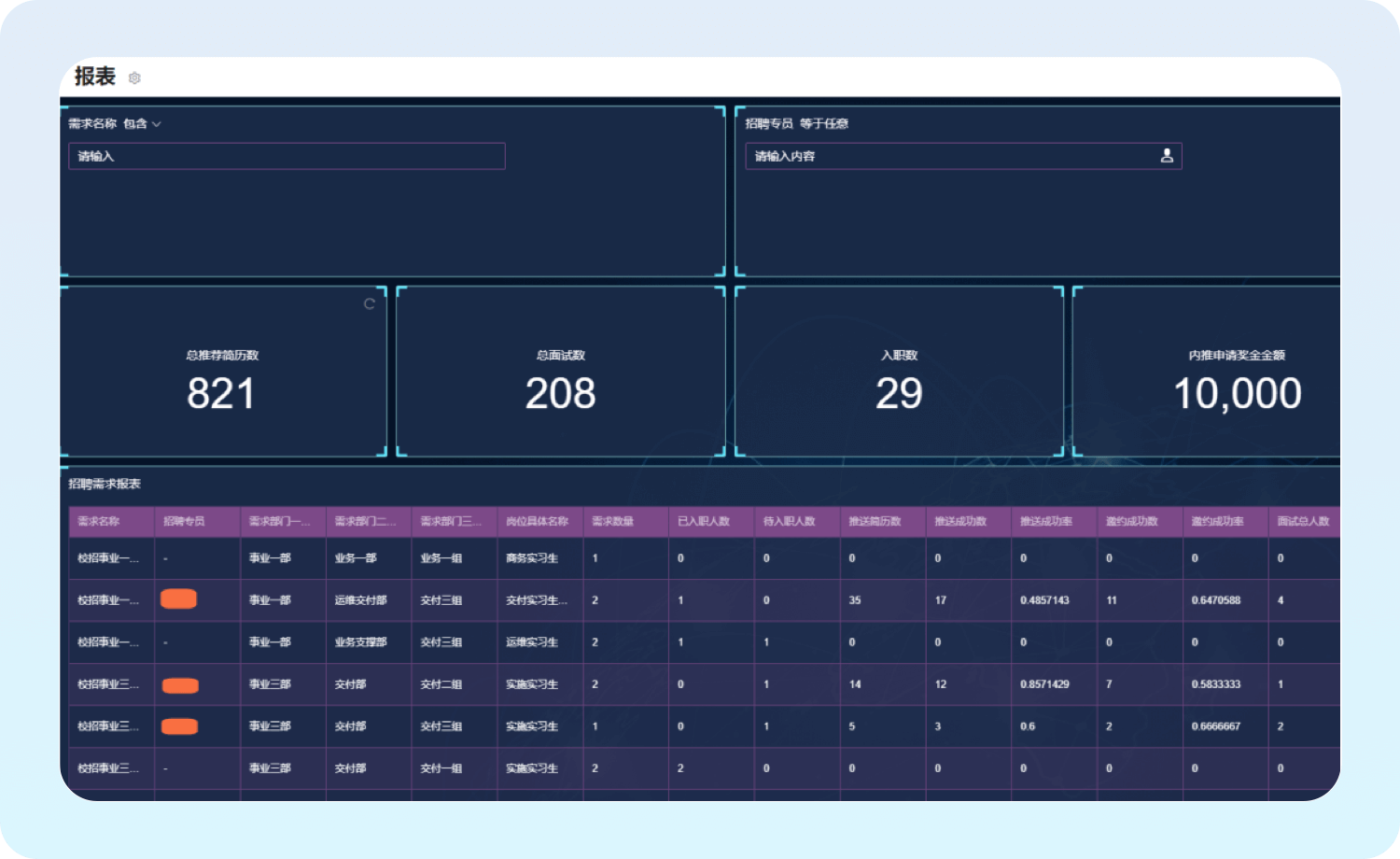1400x859 pixels.
Task: Click the 面试总人数 column header
Action: coord(1303,521)
